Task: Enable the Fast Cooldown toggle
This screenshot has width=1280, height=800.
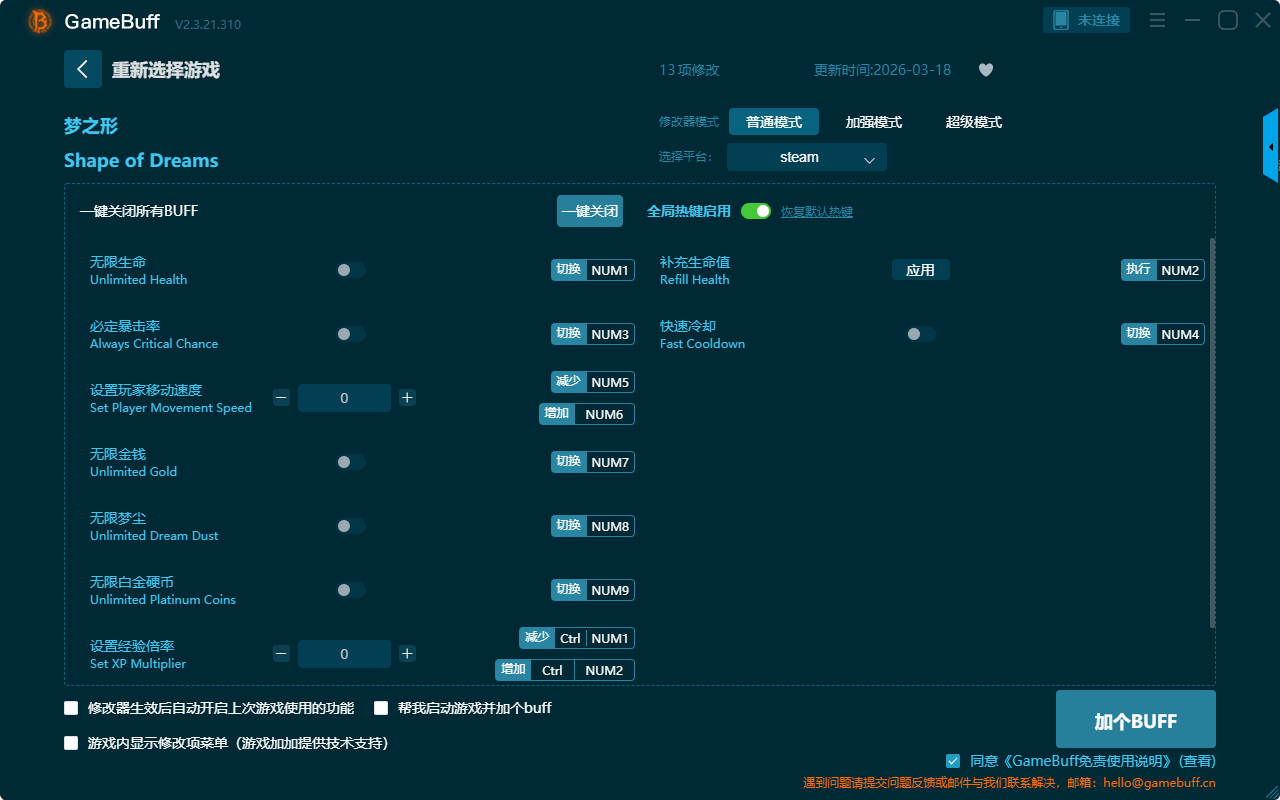Action: [x=921, y=334]
